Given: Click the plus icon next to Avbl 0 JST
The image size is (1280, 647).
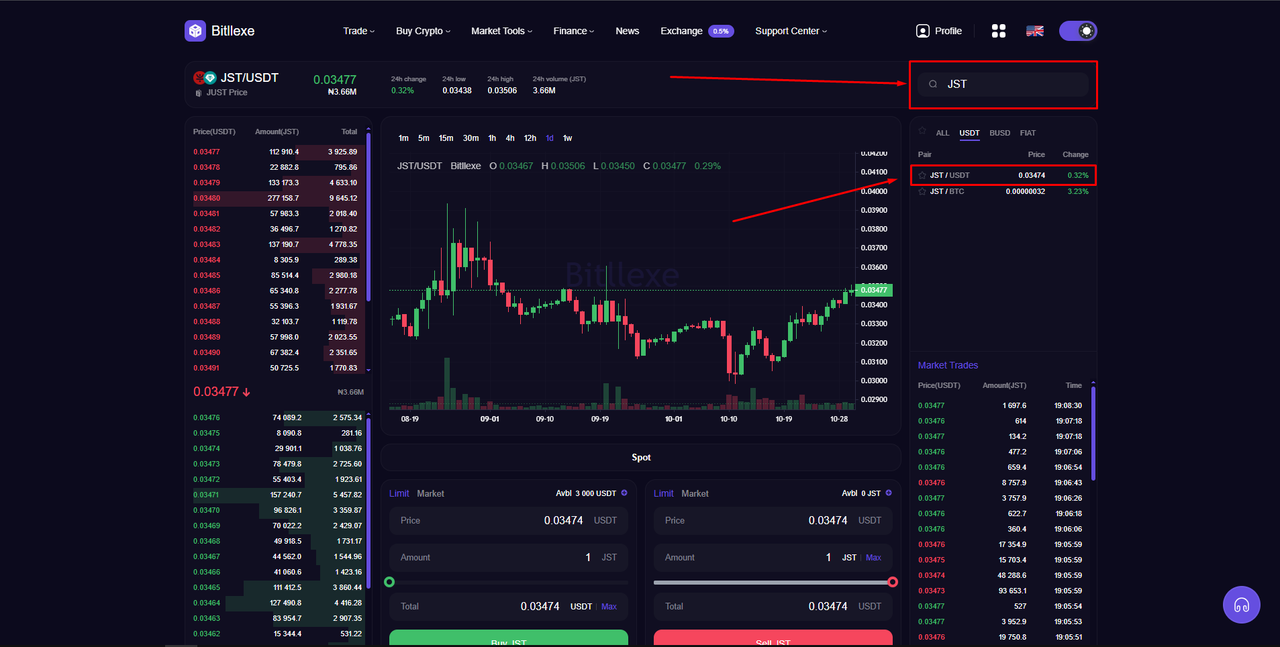Looking at the screenshot, I should (889, 493).
